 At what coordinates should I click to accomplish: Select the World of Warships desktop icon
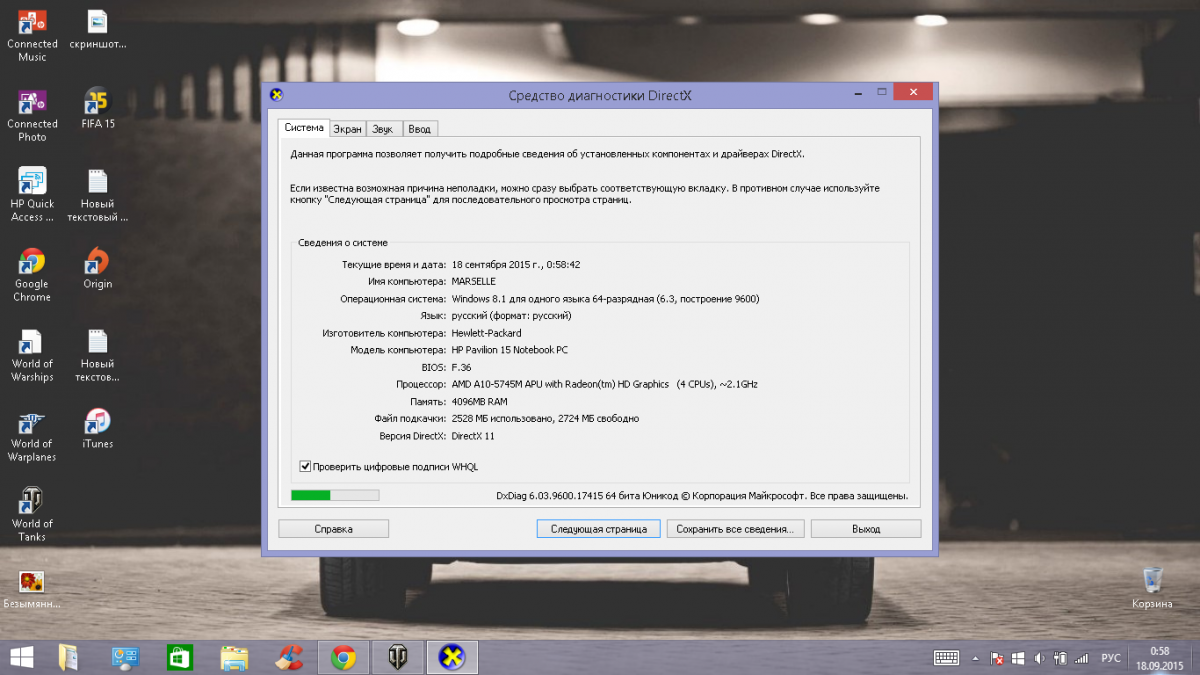pos(32,354)
